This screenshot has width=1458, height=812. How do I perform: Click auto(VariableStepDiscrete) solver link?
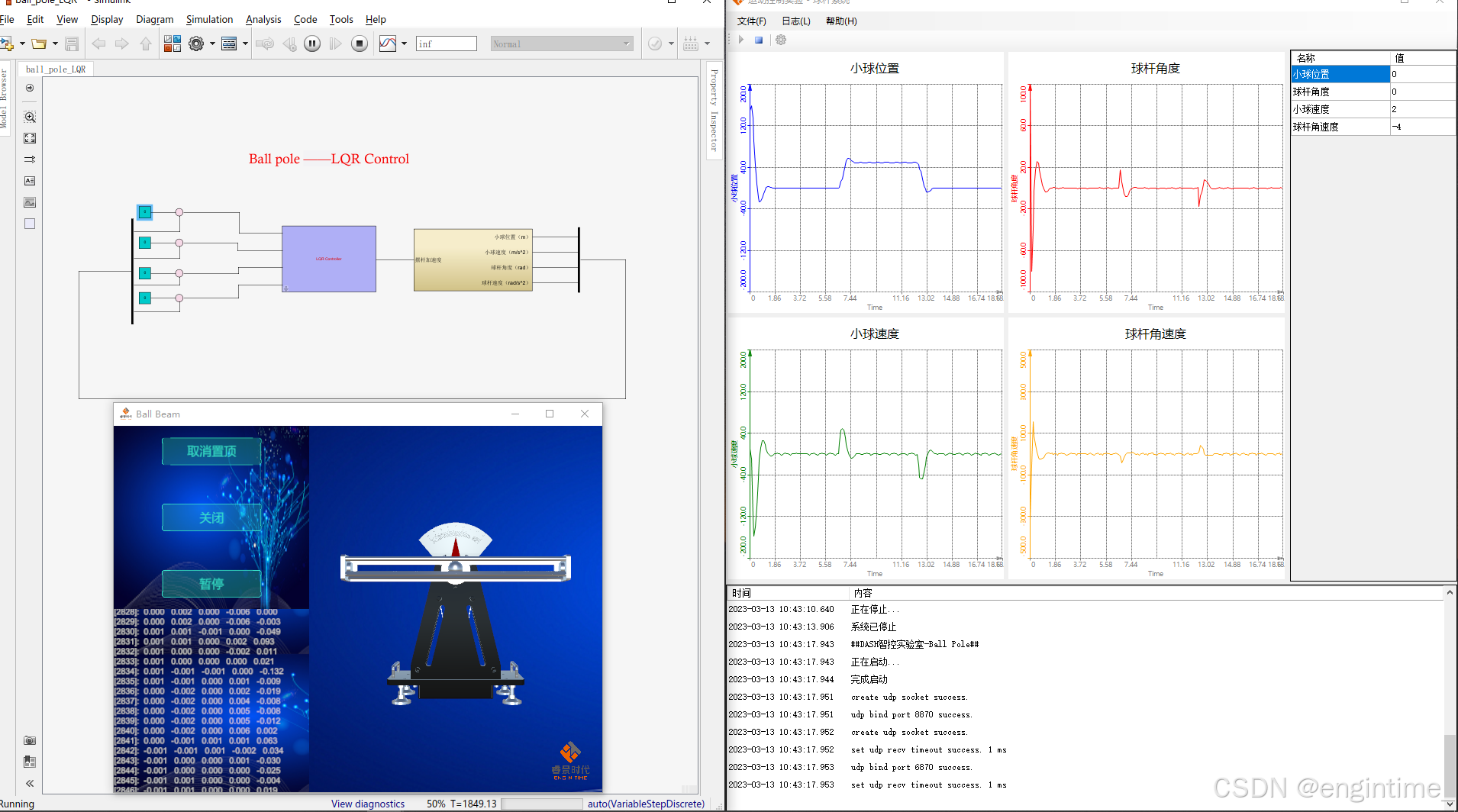(646, 804)
